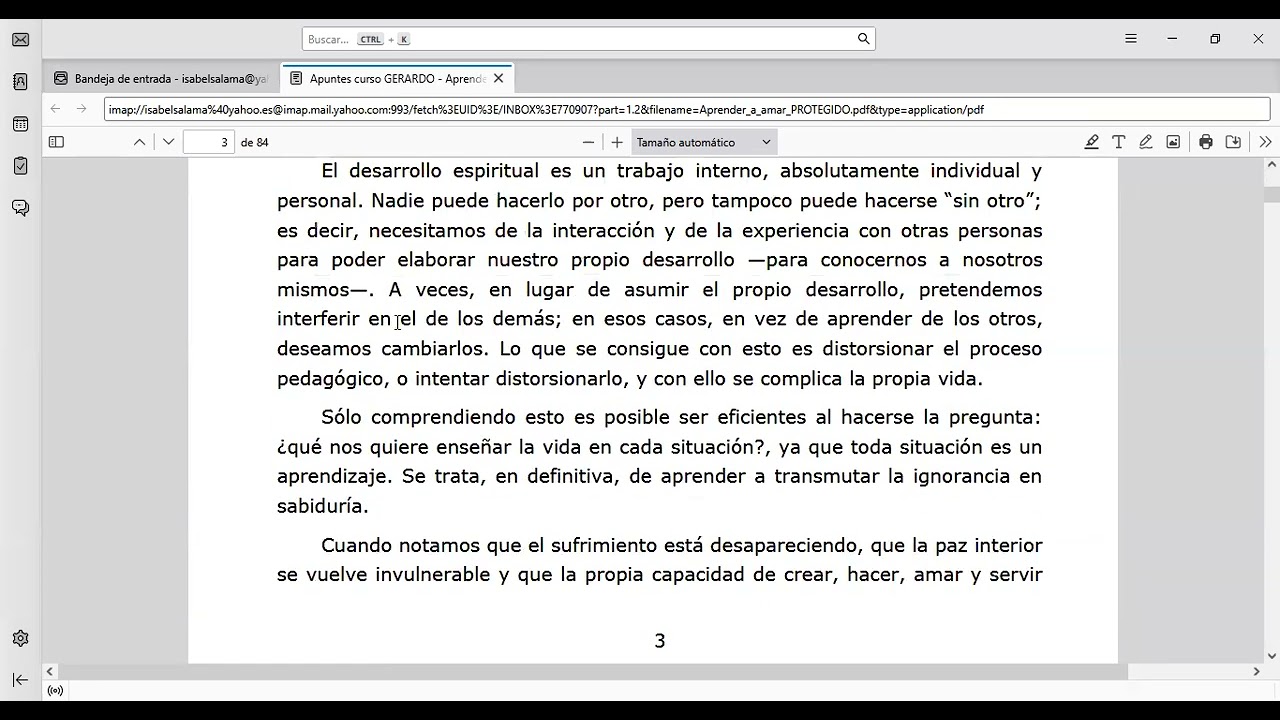Switch to Bandeja de entrada tab

(x=161, y=78)
